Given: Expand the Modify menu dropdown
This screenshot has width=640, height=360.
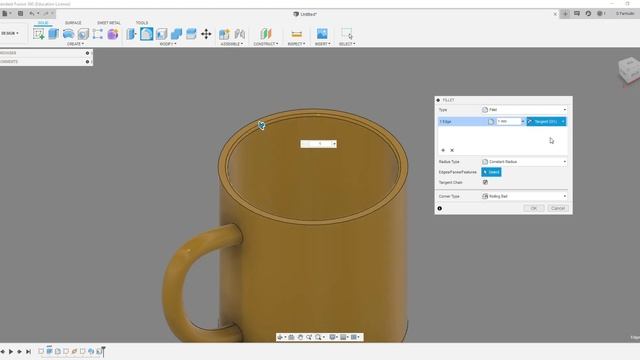Looking at the screenshot, I should (x=168, y=44).
